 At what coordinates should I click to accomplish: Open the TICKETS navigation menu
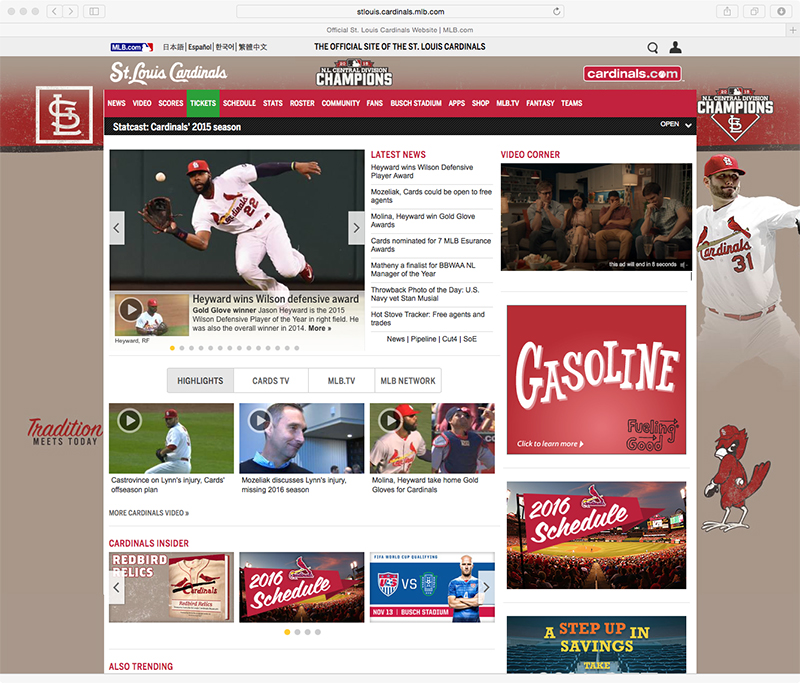[x=203, y=103]
